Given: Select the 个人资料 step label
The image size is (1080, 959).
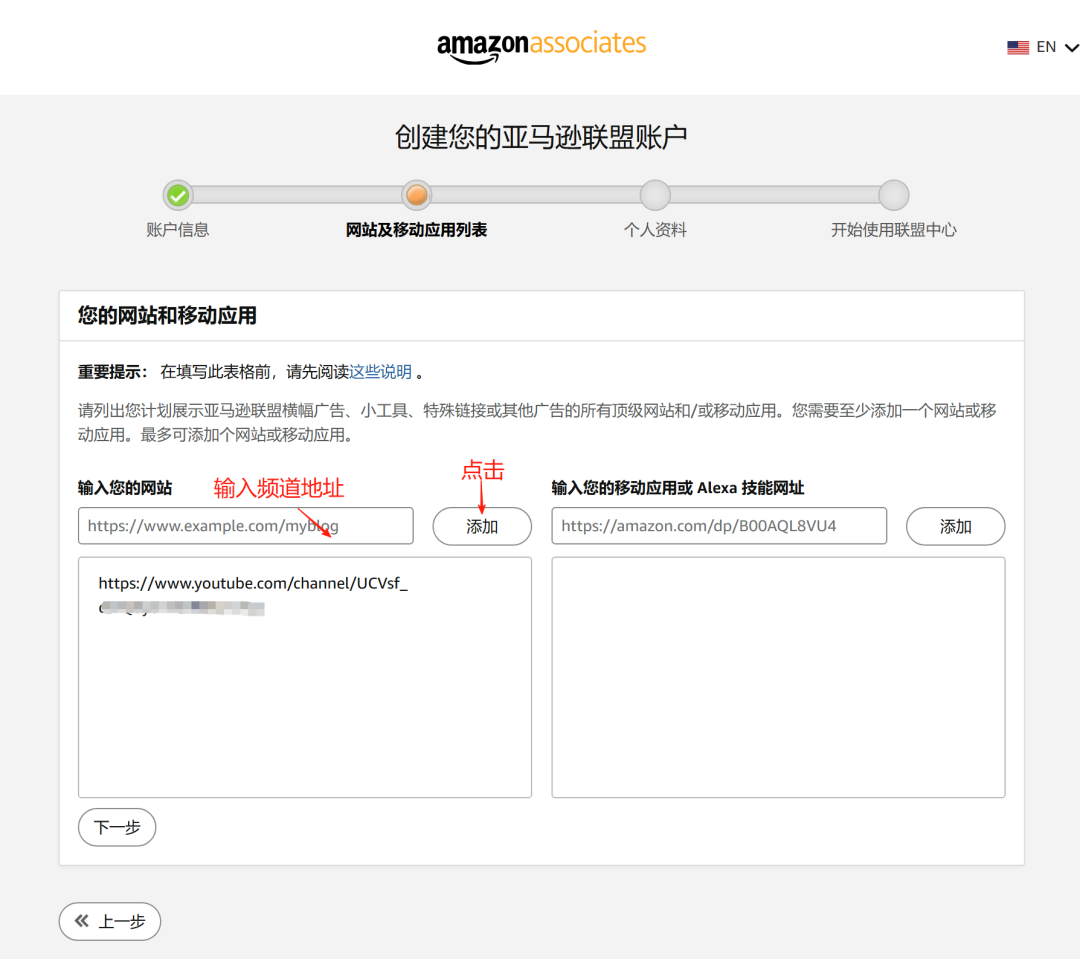Looking at the screenshot, I should [x=655, y=230].
